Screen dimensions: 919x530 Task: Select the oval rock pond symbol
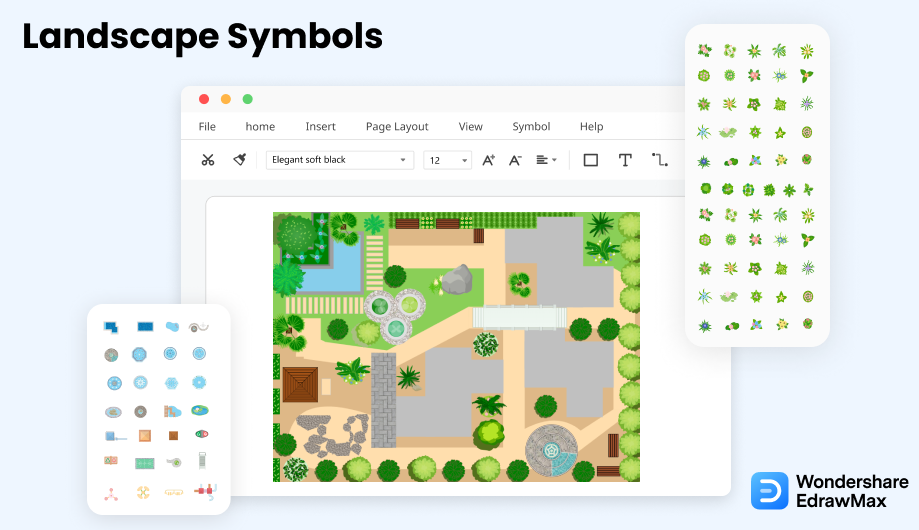coord(113,412)
